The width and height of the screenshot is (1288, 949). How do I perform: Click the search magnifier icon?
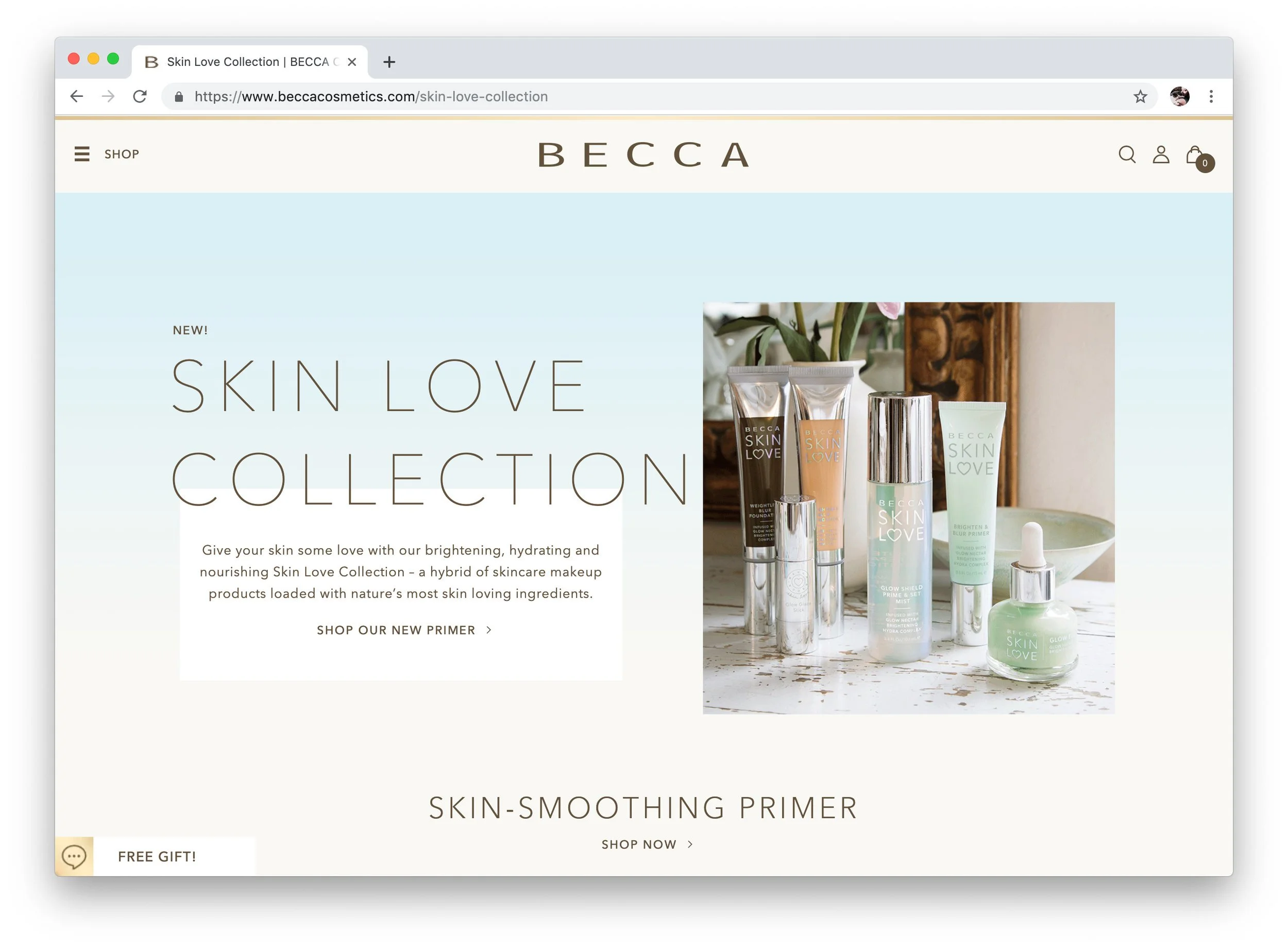pyautogui.click(x=1127, y=155)
